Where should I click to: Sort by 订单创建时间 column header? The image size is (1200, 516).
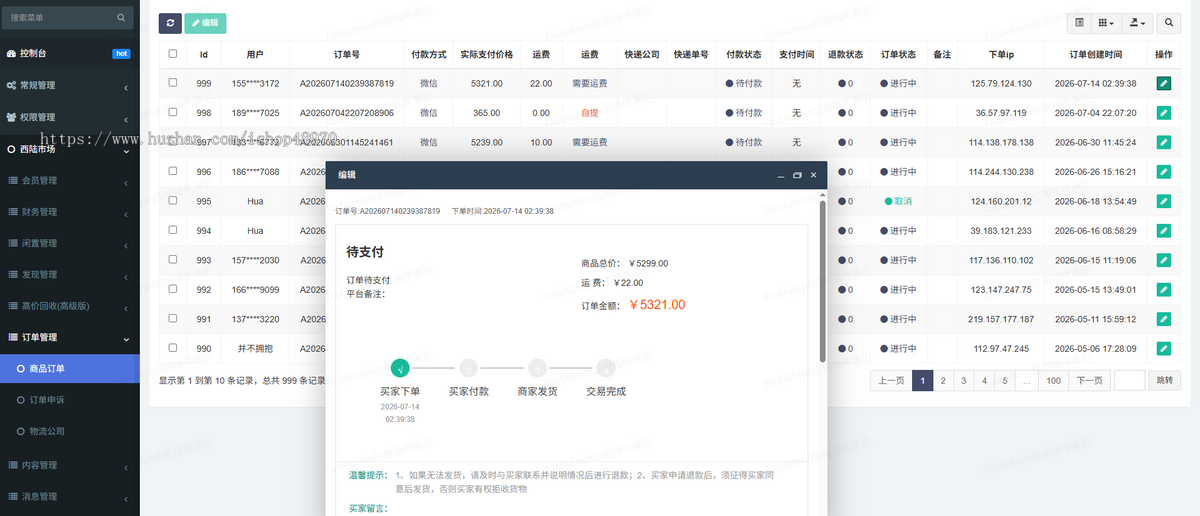click(x=1095, y=54)
